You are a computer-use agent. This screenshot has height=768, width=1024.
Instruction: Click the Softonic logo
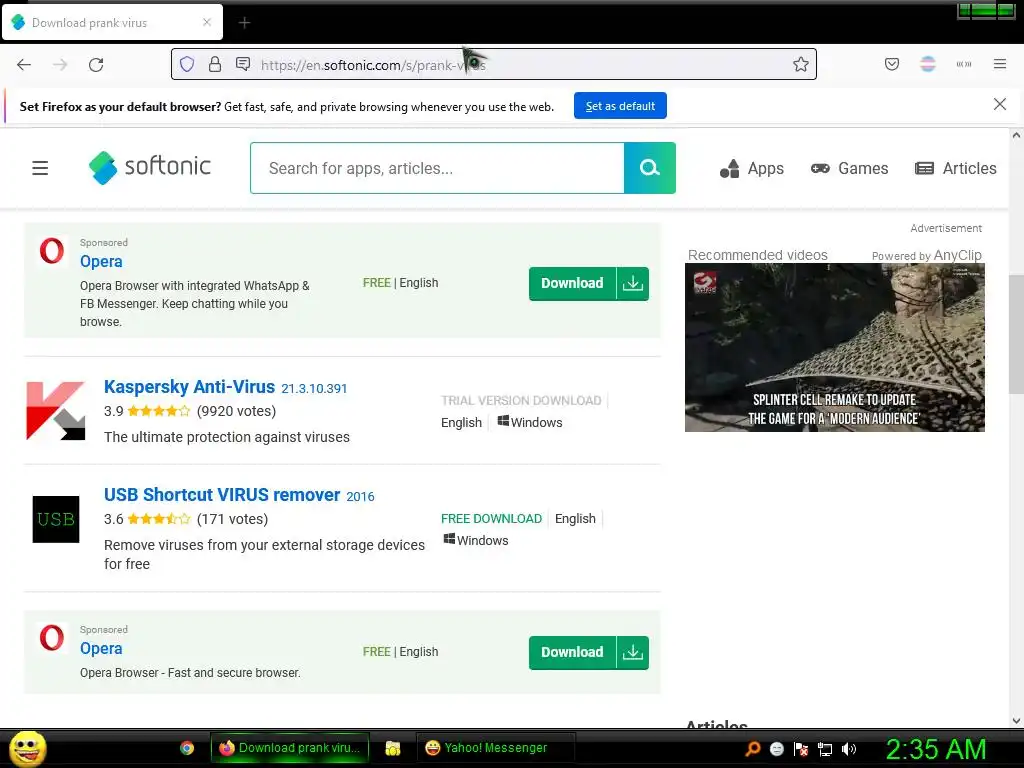coord(150,168)
